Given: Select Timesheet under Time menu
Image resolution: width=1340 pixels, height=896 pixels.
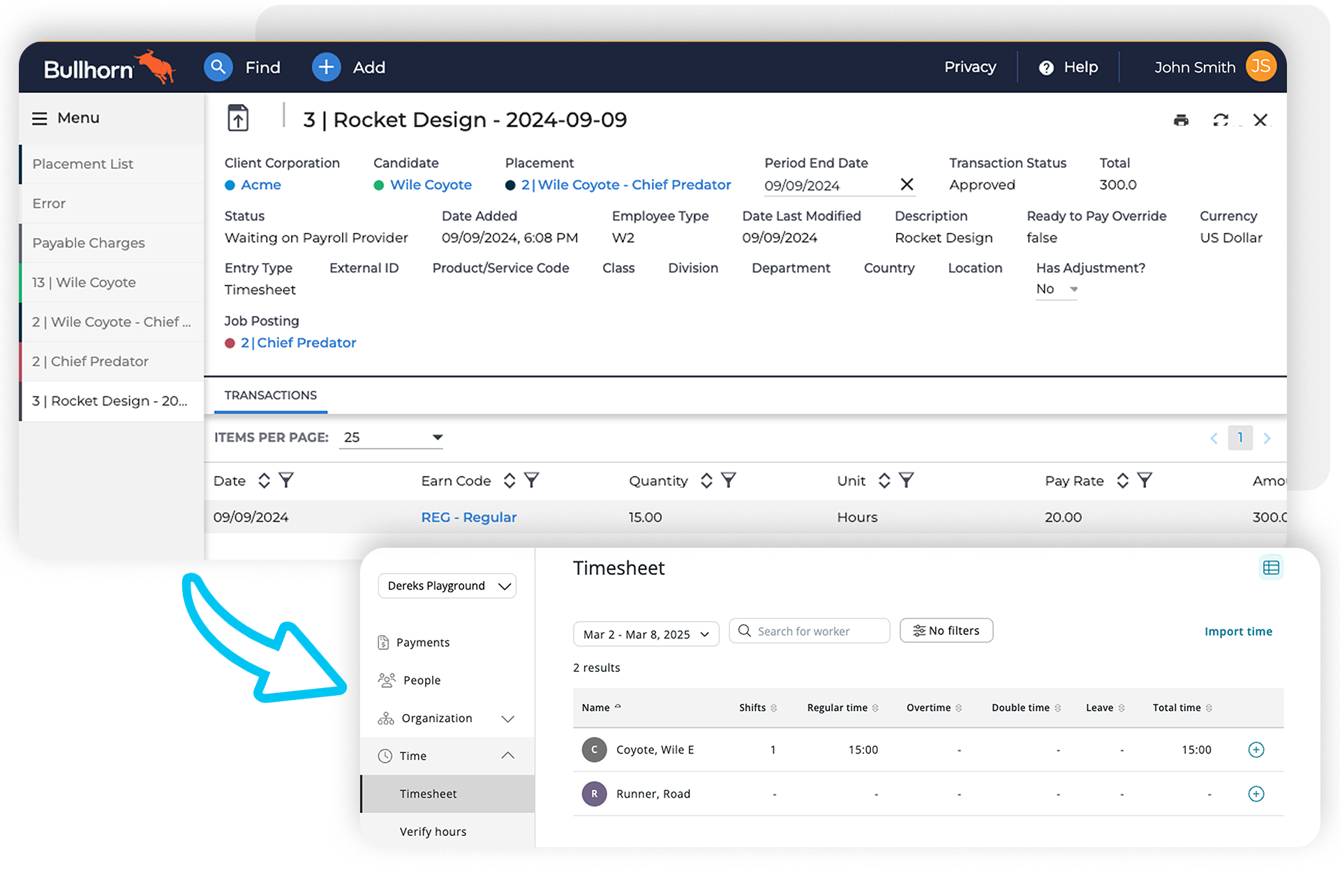Looking at the screenshot, I should [x=447, y=794].
